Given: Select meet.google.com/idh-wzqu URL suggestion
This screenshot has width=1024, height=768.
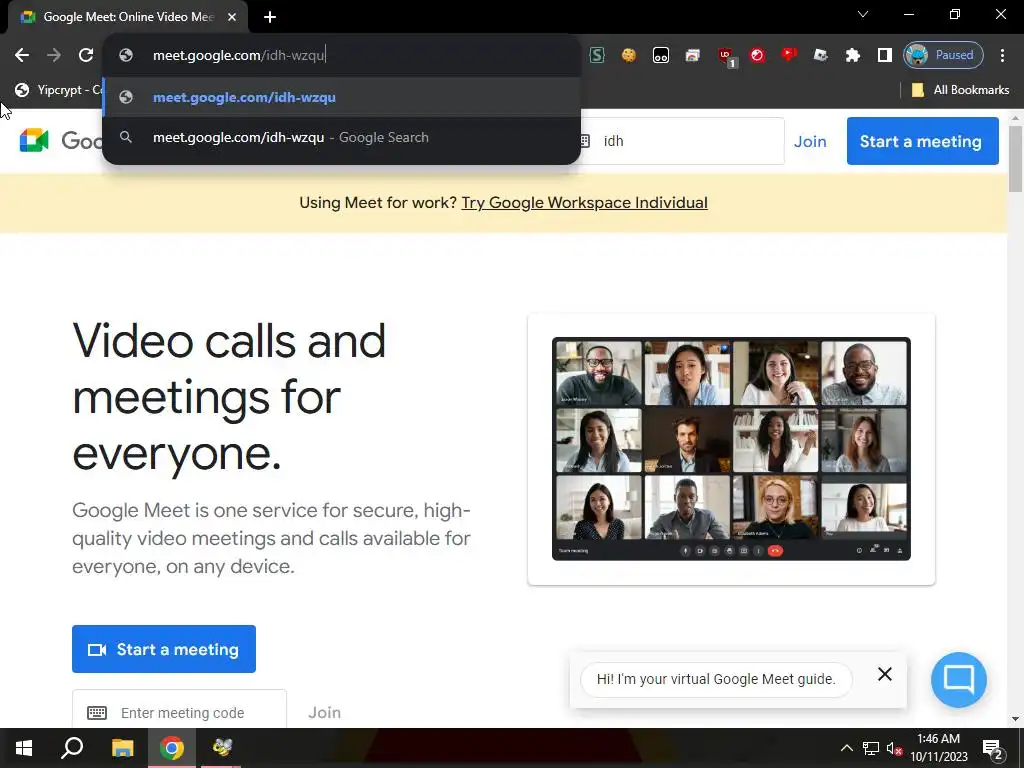Looking at the screenshot, I should coord(342,97).
